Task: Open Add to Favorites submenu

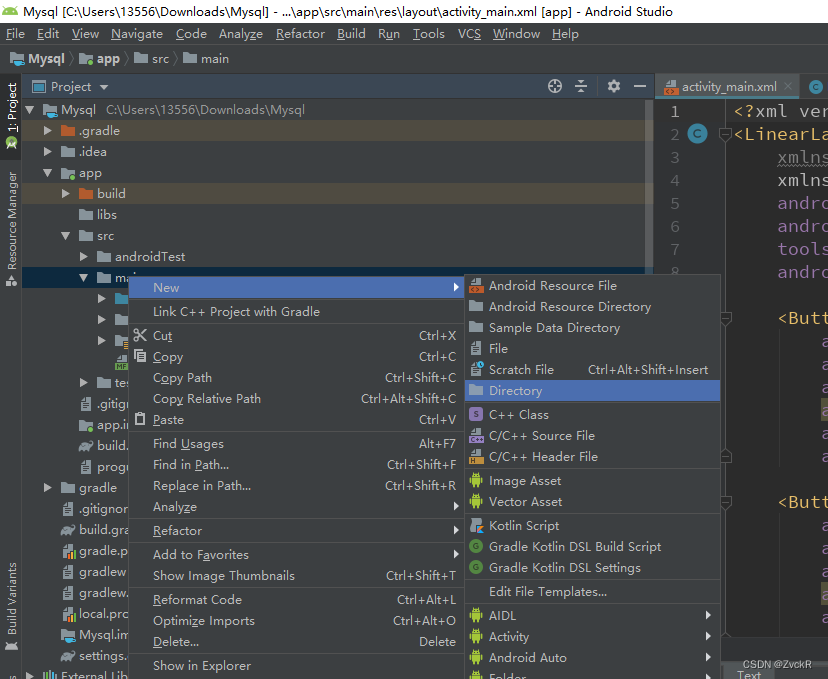Action: pos(296,554)
